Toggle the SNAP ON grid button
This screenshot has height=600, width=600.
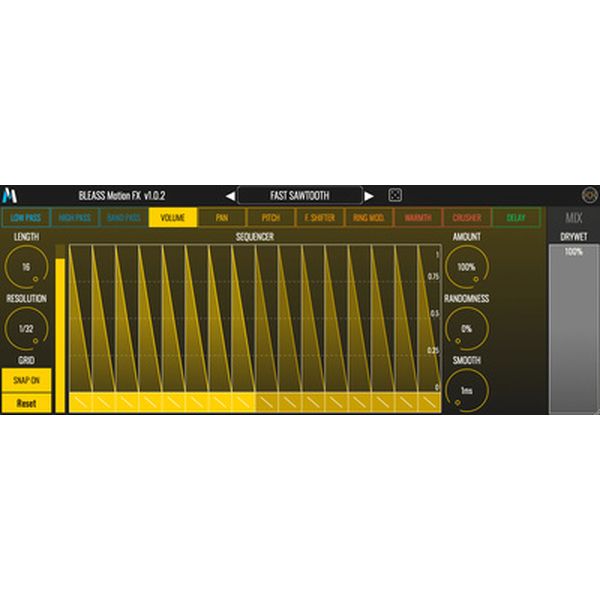click(26, 381)
